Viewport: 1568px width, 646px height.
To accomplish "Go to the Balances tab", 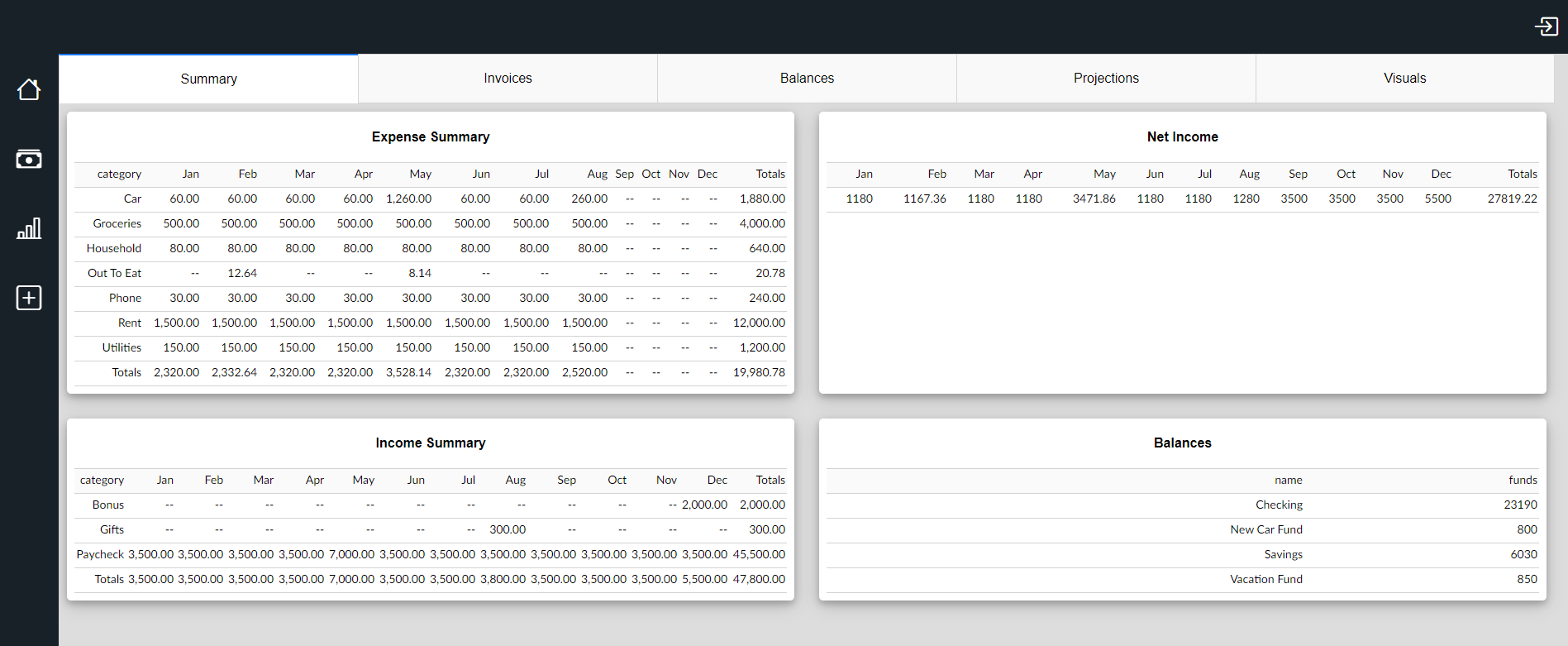I will tap(807, 79).
